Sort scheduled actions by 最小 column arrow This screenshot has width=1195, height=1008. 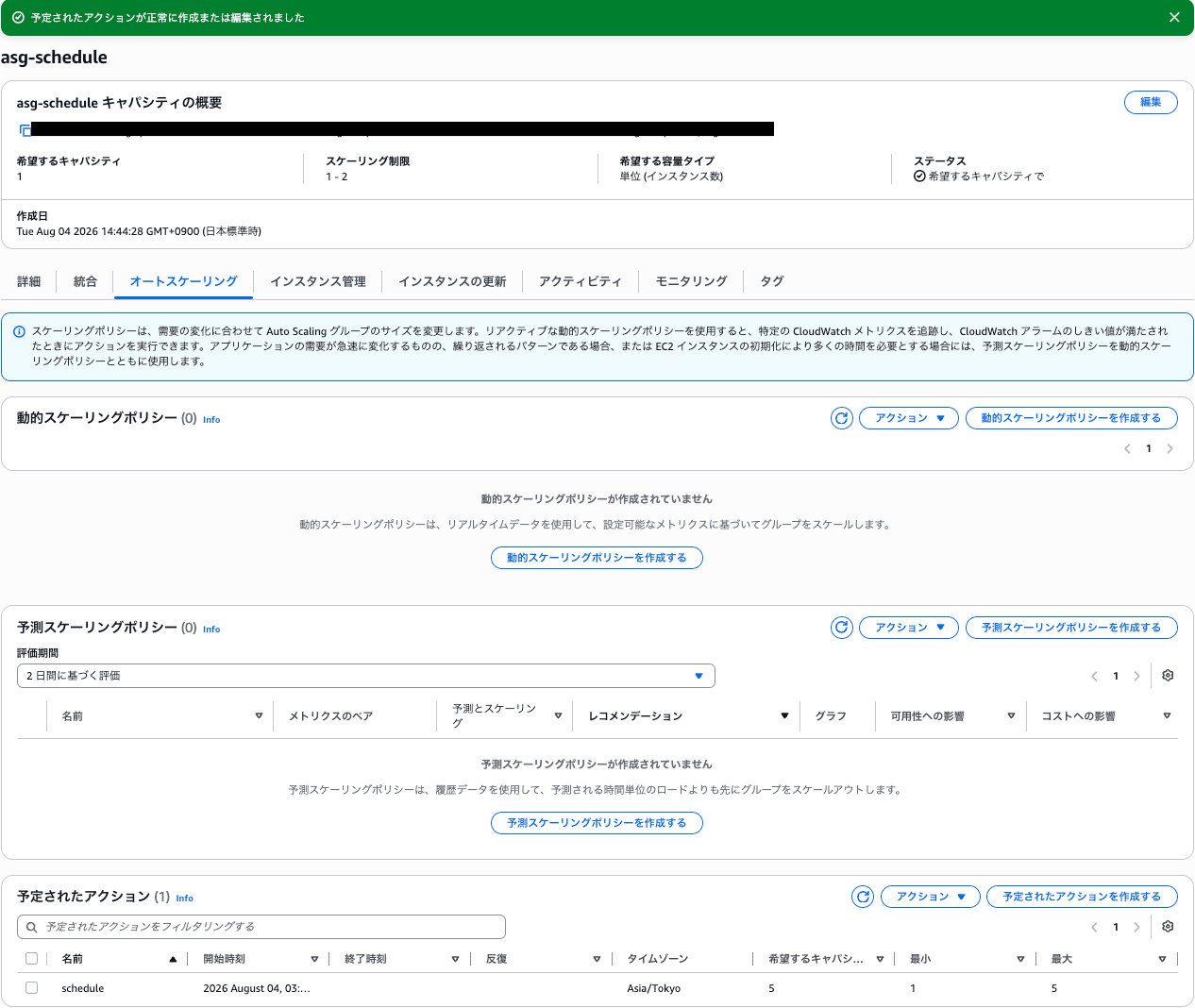pyautogui.click(x=1020, y=959)
